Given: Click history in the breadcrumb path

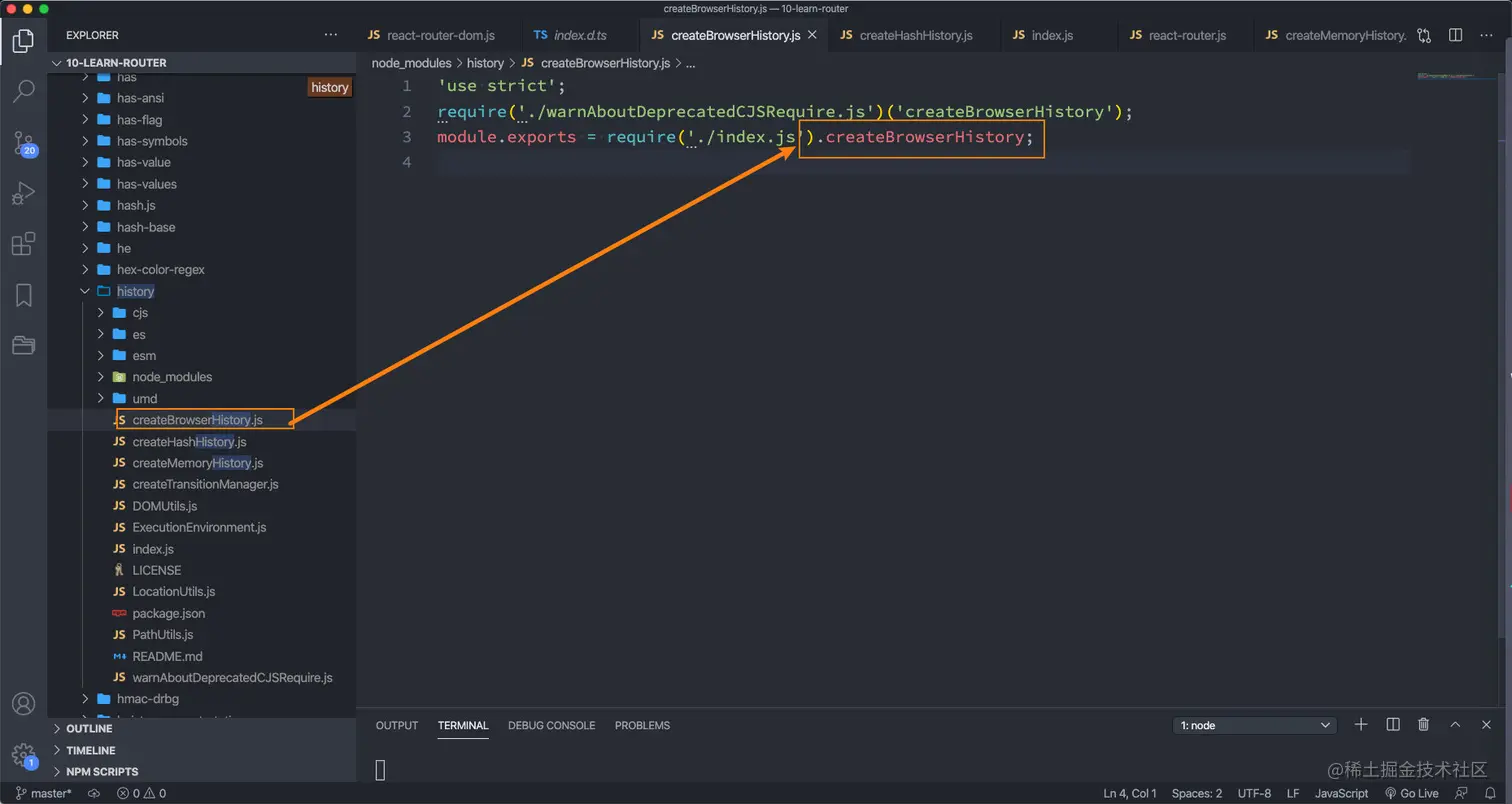Looking at the screenshot, I should coord(486,63).
